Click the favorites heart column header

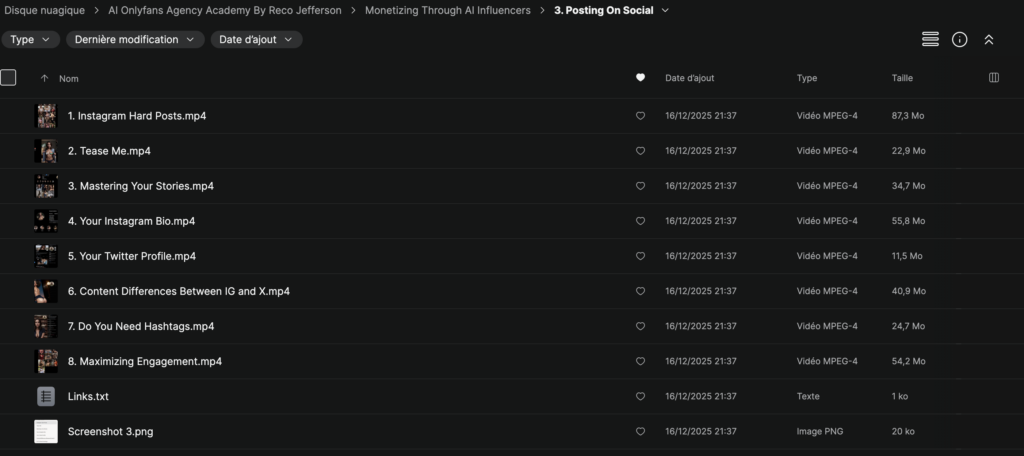640,78
